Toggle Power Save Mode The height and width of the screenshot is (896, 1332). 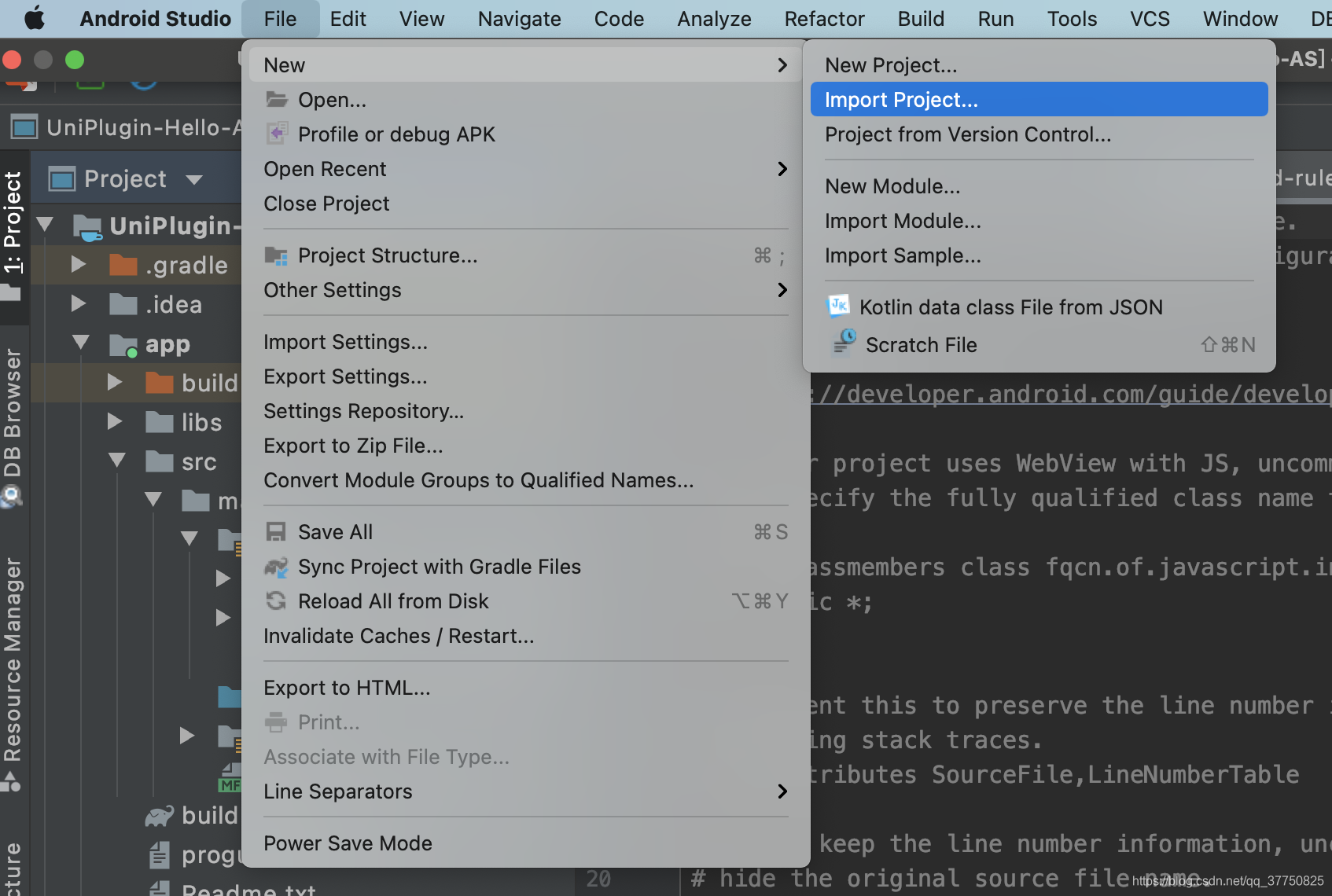point(348,843)
